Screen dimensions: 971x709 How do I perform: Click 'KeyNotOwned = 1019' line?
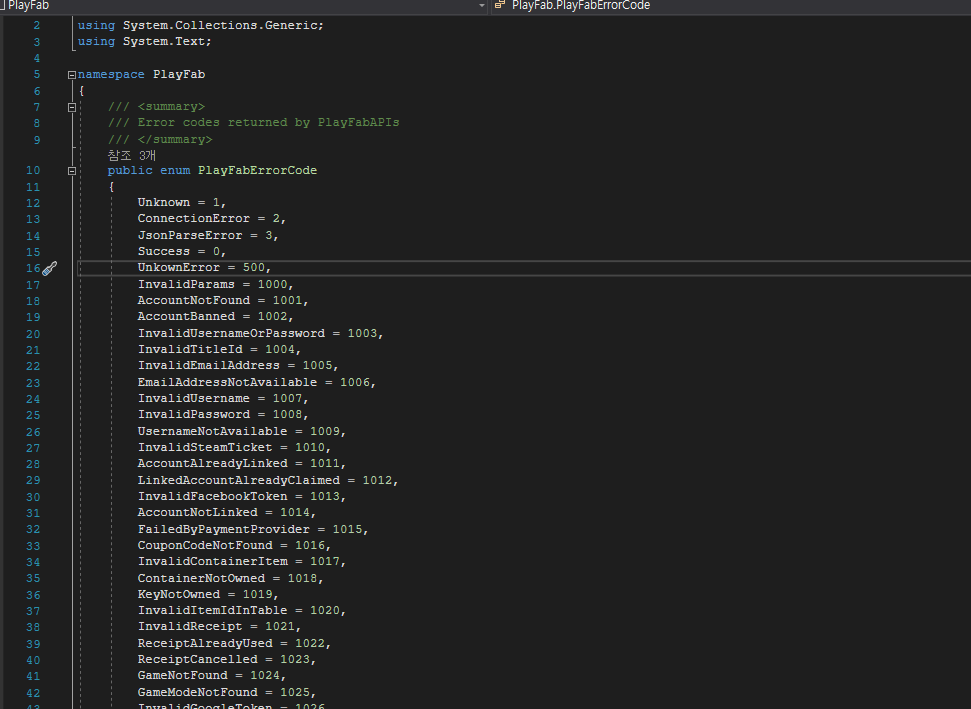pos(208,594)
